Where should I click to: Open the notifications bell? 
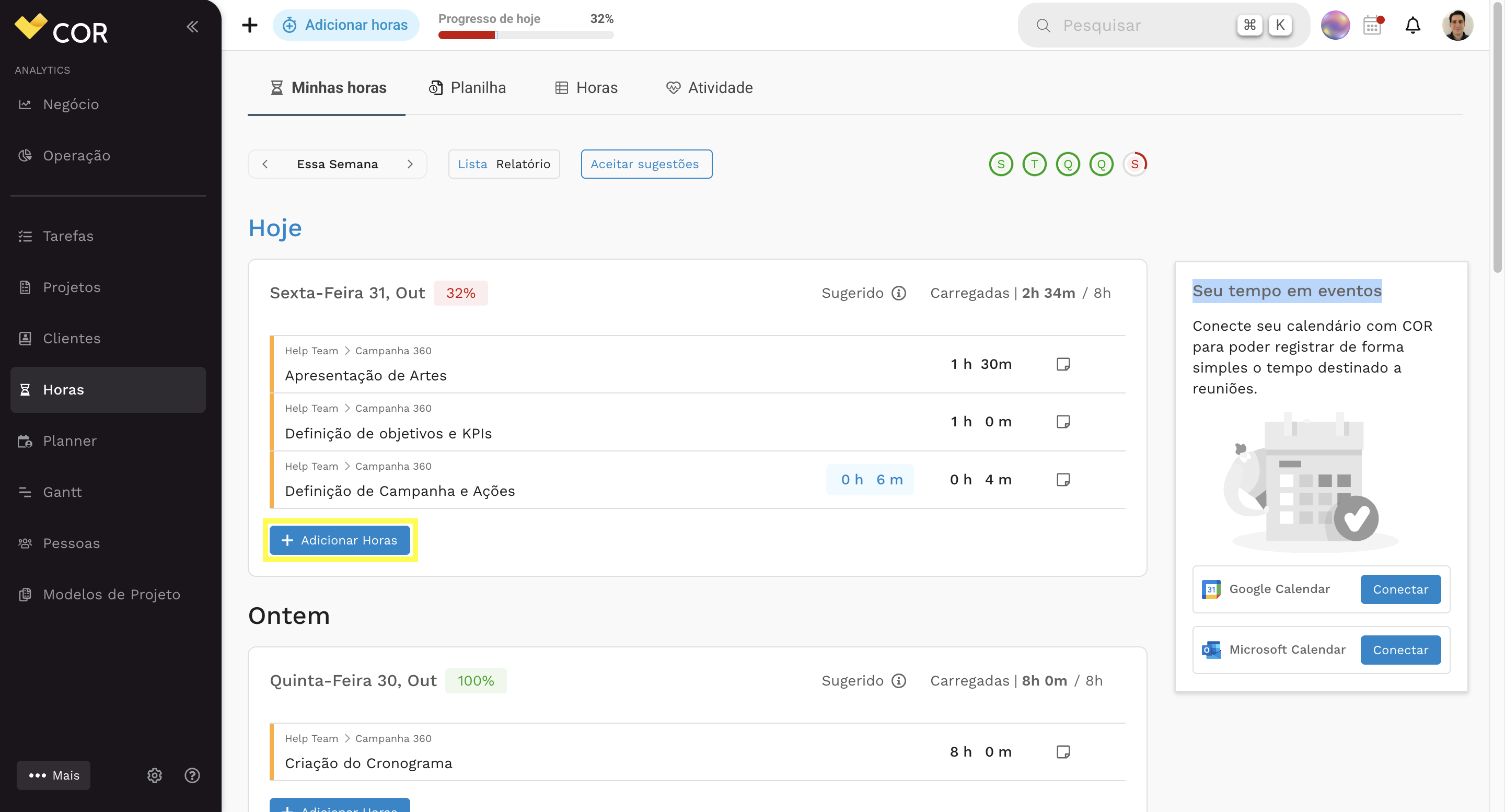(x=1413, y=25)
